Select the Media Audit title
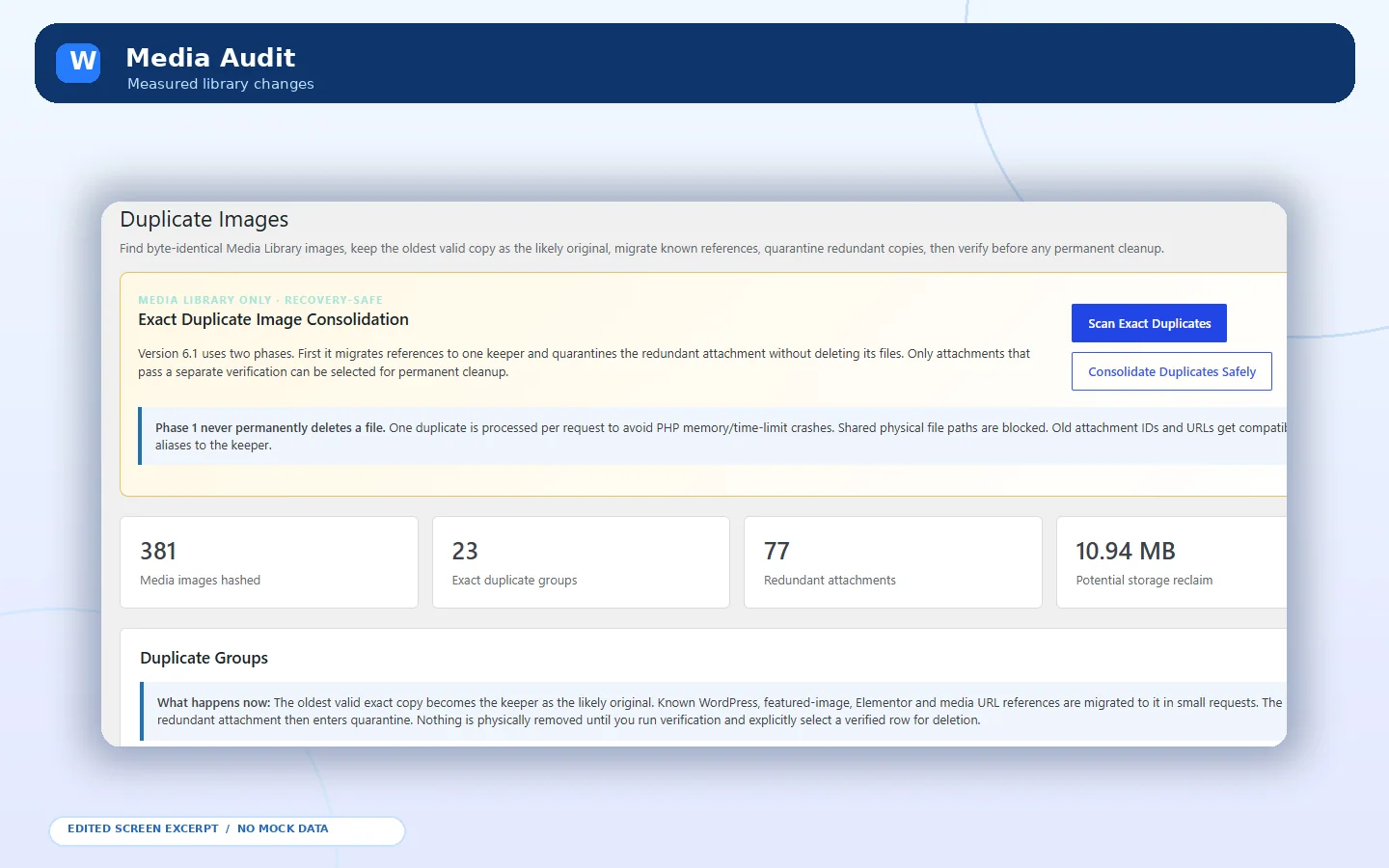1389x868 pixels. point(210,58)
